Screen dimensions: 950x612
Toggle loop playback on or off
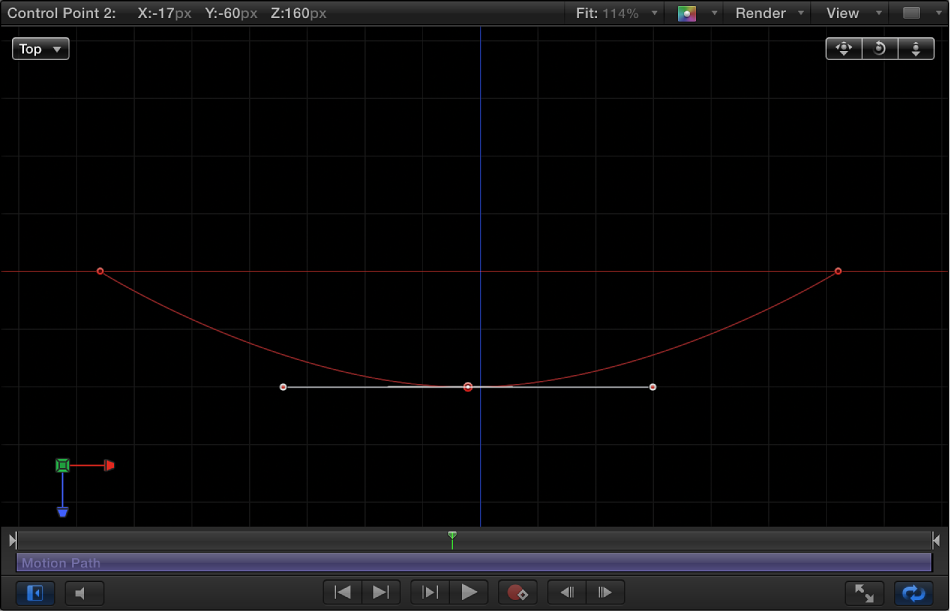pyautogui.click(x=914, y=592)
